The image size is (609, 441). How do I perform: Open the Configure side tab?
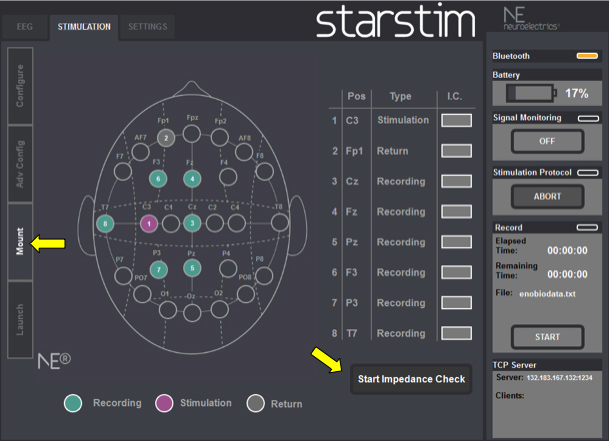[x=20, y=84]
